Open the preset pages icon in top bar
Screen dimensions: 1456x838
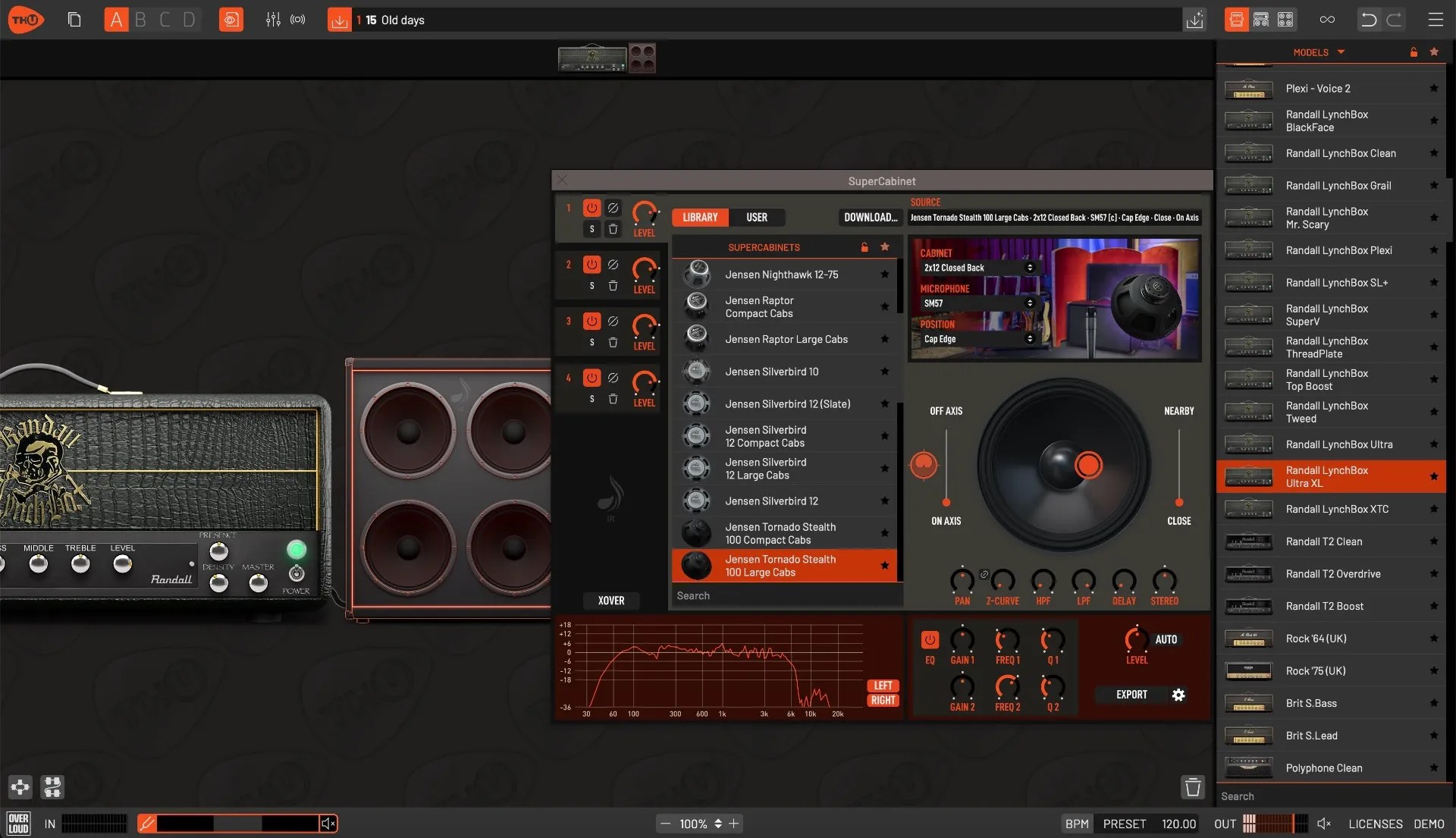point(74,20)
